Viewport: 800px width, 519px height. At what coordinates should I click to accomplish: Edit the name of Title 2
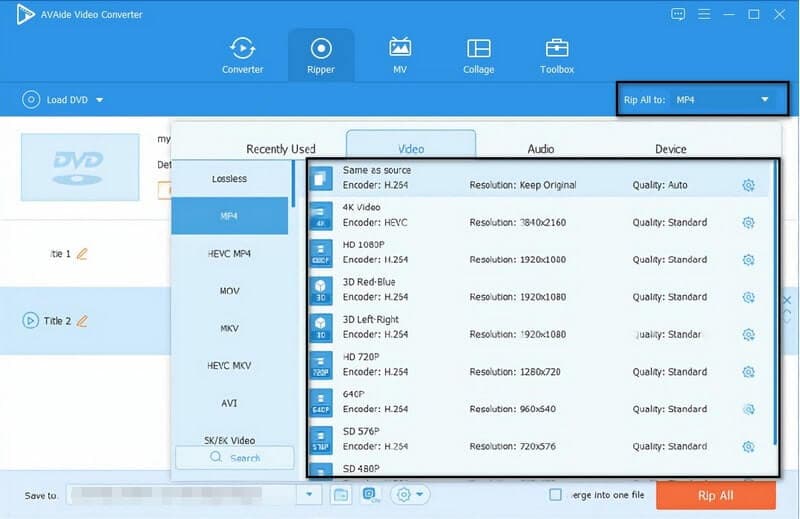(82, 321)
